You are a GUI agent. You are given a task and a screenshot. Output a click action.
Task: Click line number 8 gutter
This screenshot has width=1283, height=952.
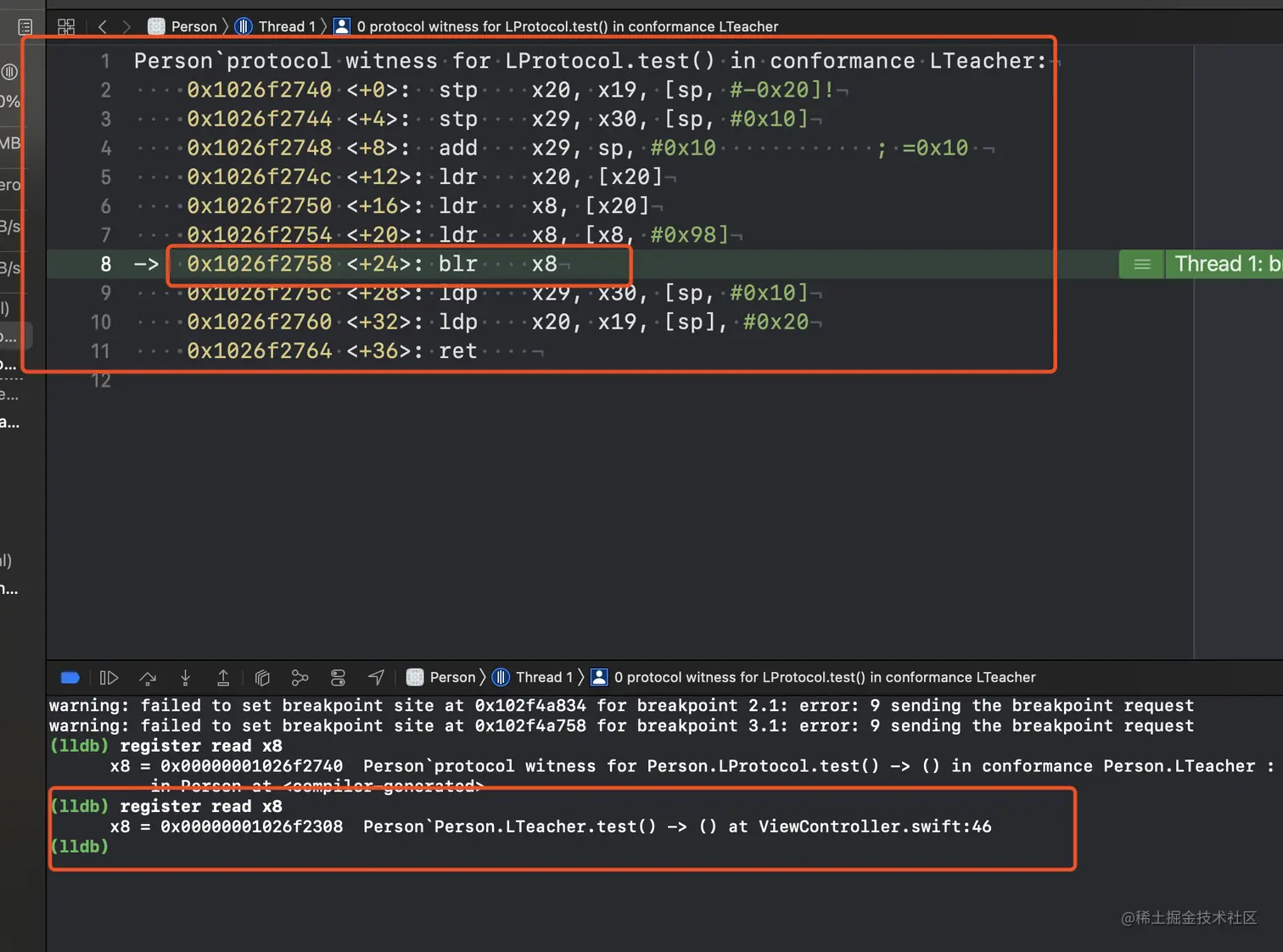[106, 264]
